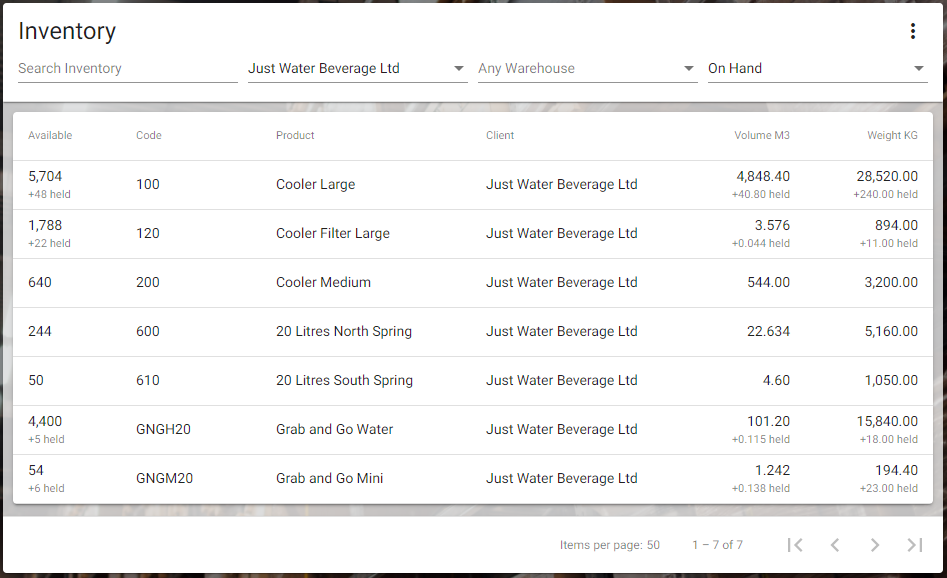Click the weight value 5,160.00
The height and width of the screenshot is (578, 947).
pyautogui.click(x=891, y=331)
